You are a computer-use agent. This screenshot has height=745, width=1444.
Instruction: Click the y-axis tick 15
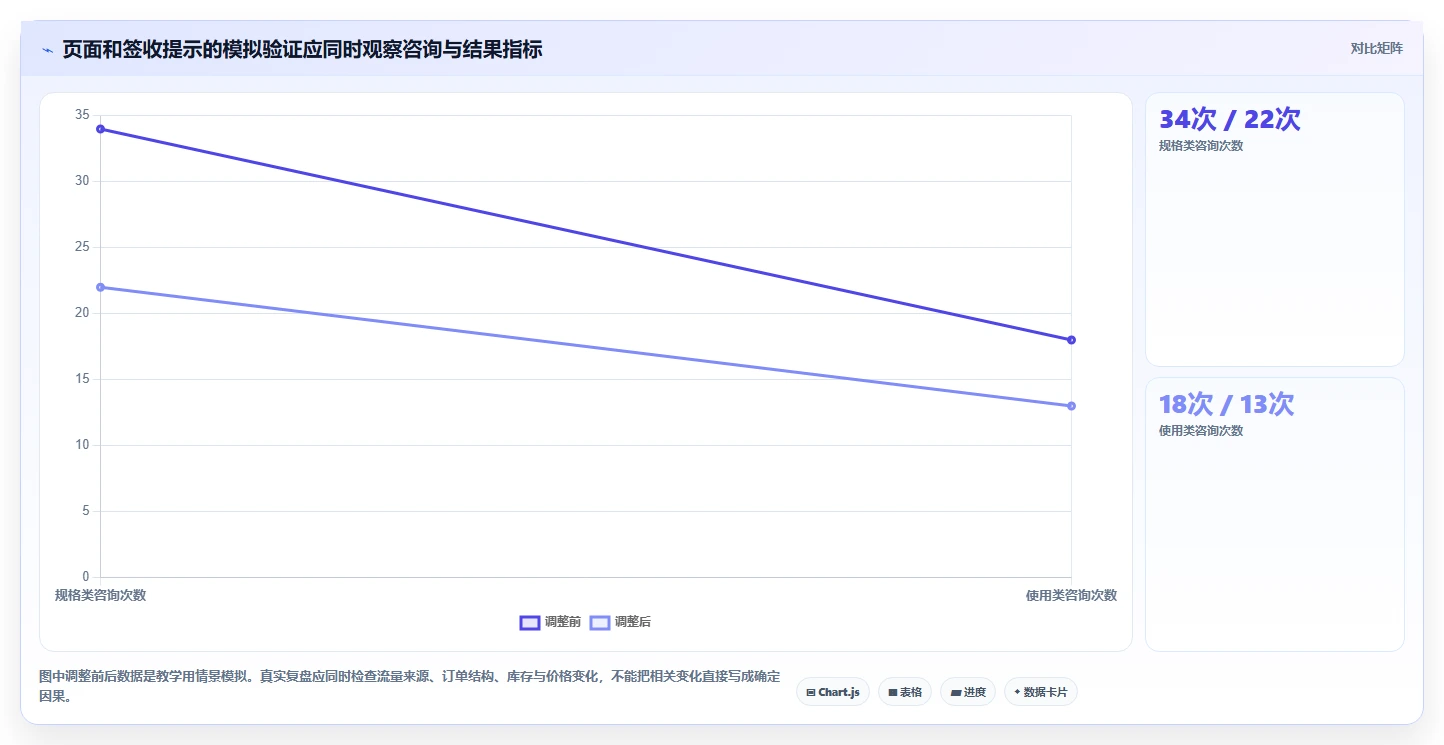(82, 379)
